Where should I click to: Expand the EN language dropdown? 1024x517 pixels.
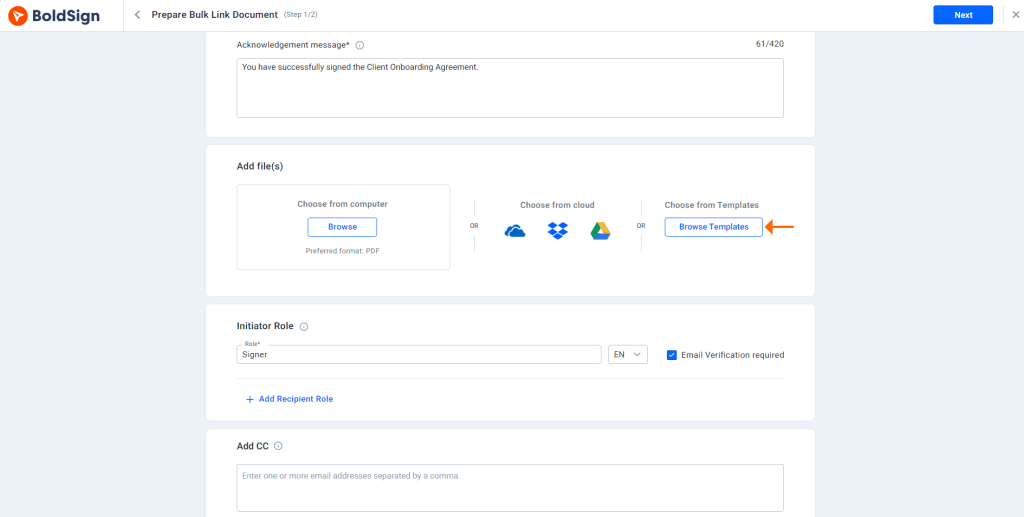[x=628, y=354]
